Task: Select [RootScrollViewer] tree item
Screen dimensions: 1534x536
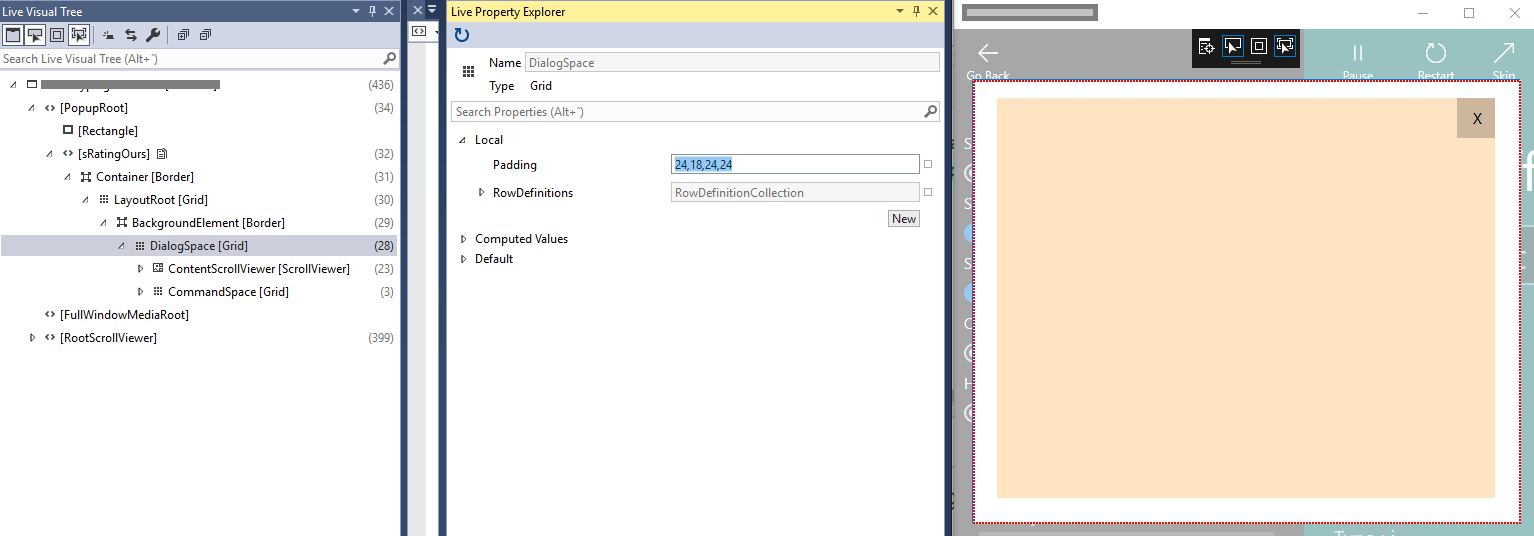Action: [108, 338]
